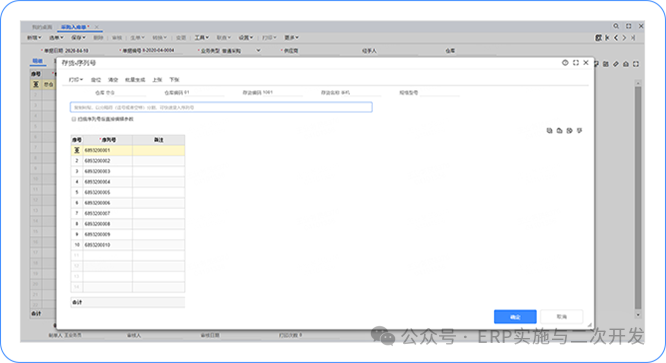
Task: Open the 保存 dropdown in the main toolbar
Action: point(78,38)
